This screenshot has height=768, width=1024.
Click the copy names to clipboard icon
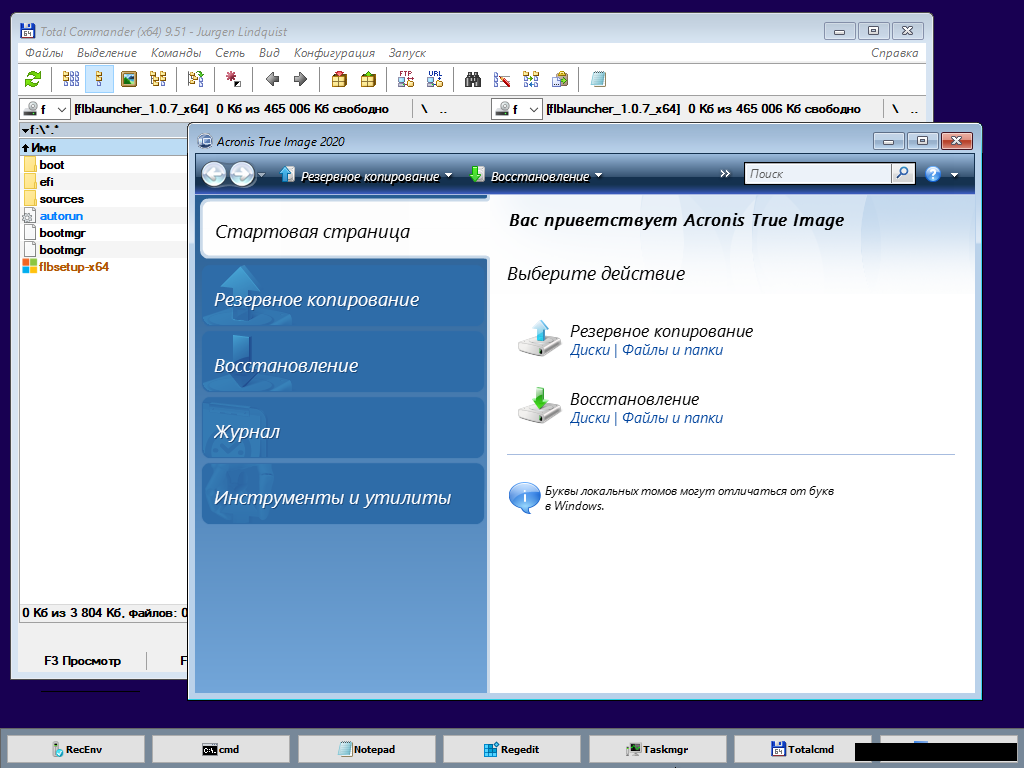click(560, 80)
